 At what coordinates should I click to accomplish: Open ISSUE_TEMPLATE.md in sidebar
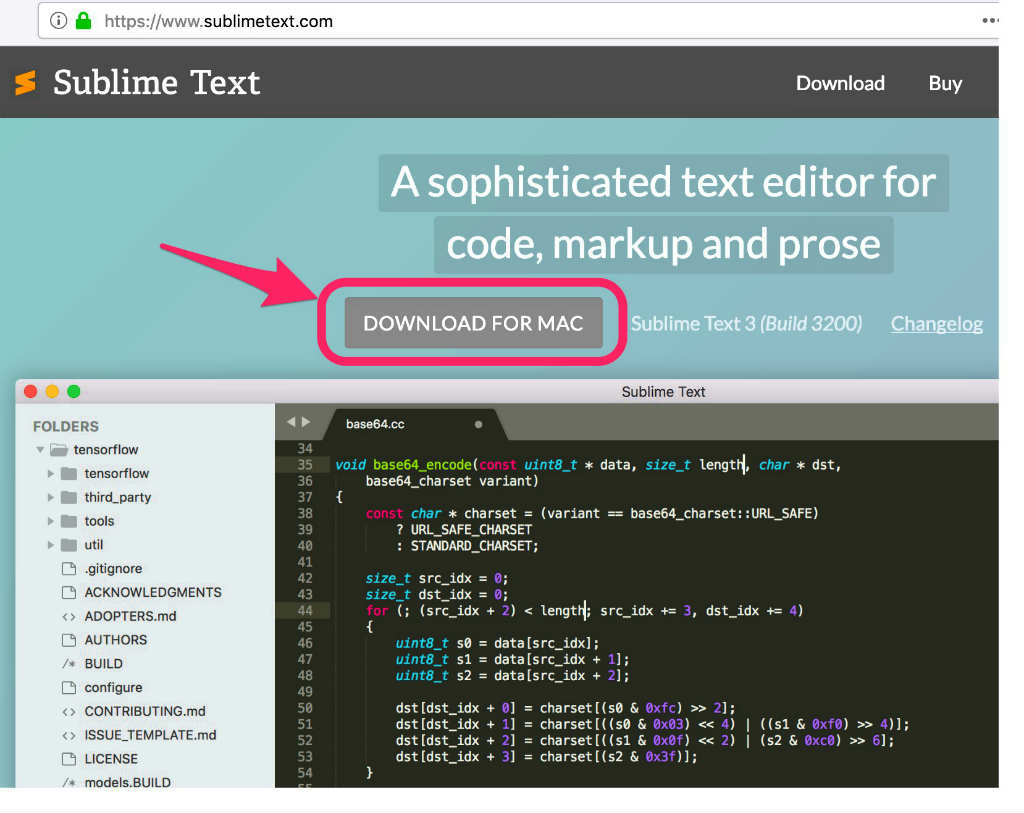point(150,735)
